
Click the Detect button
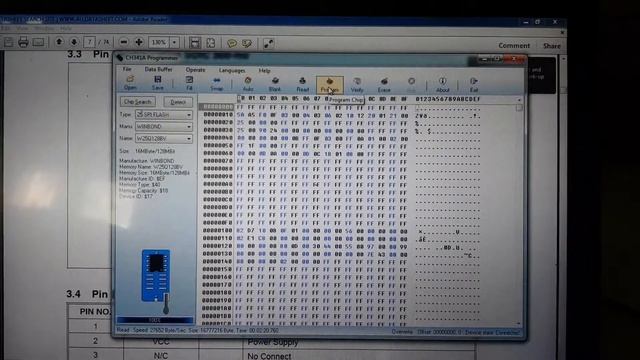point(178,102)
